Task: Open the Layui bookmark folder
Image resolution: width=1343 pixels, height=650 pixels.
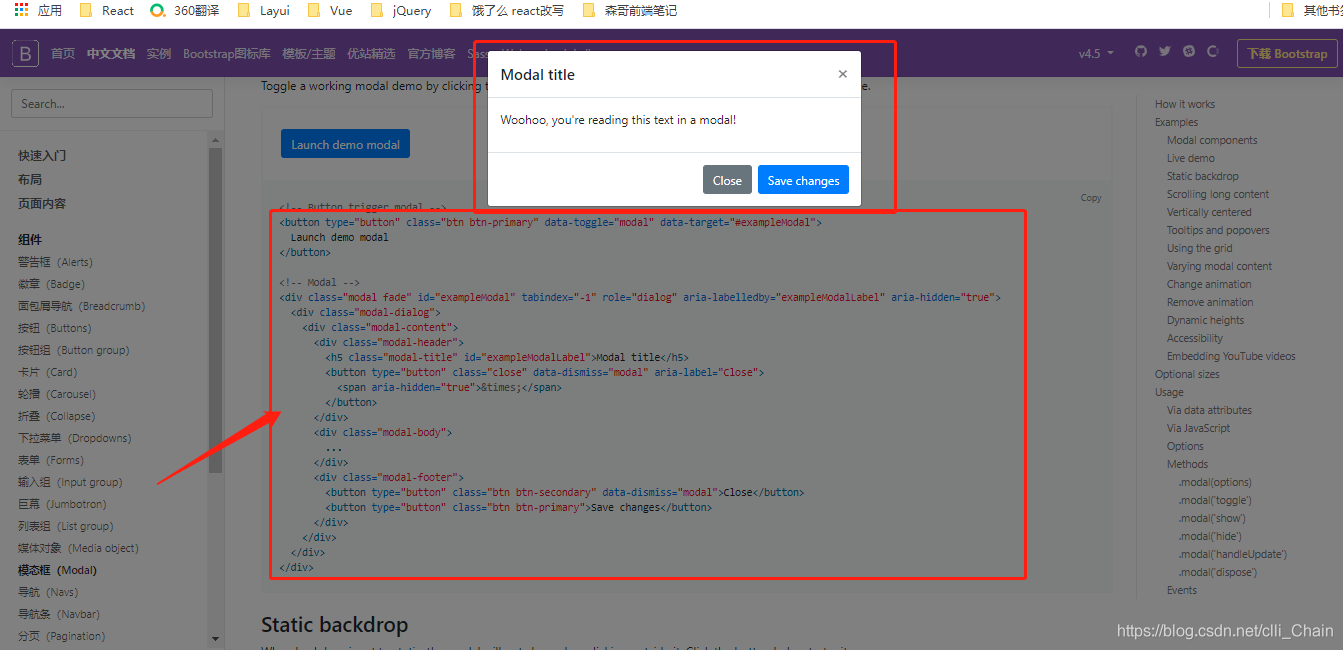Action: [264, 10]
